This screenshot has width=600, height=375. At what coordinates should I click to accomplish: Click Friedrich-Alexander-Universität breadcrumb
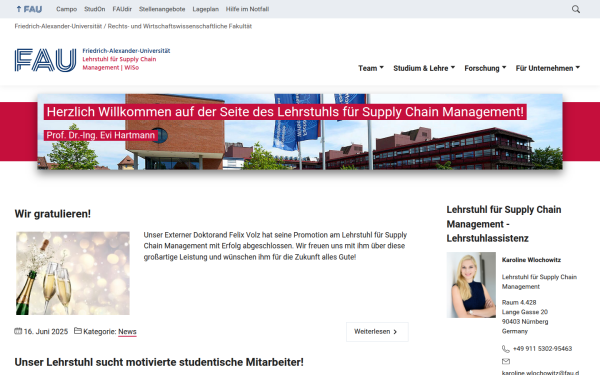coord(58,26)
